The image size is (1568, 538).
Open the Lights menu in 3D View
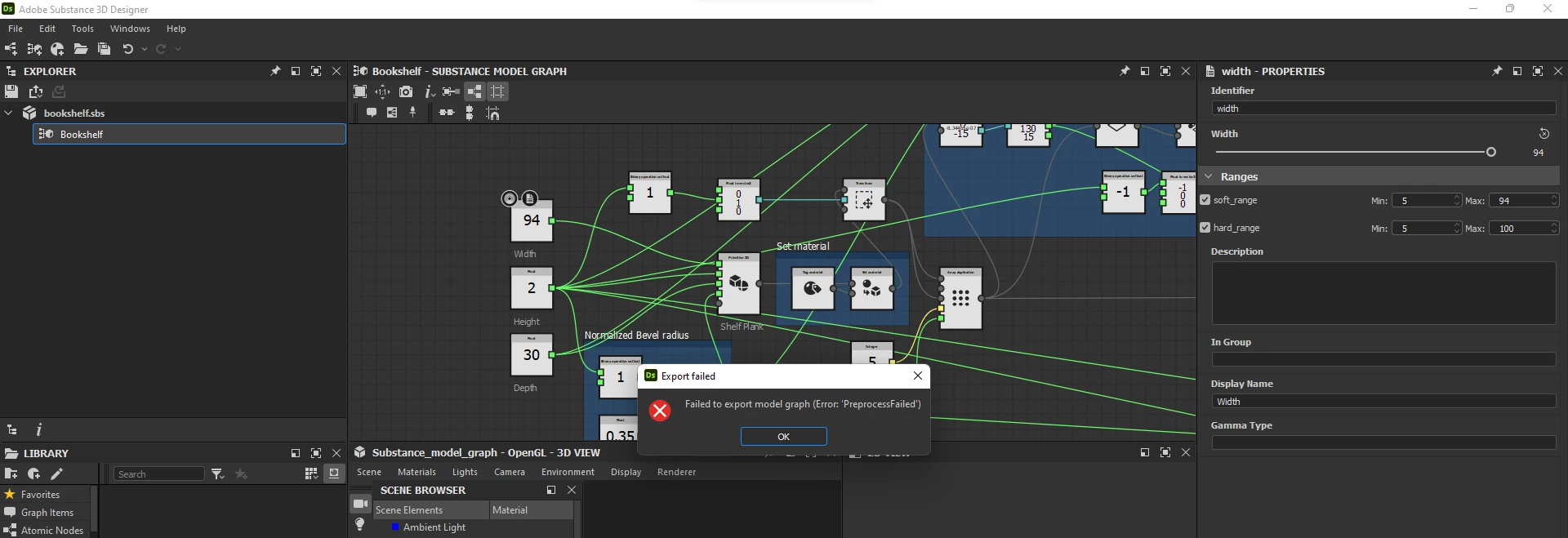coord(465,472)
